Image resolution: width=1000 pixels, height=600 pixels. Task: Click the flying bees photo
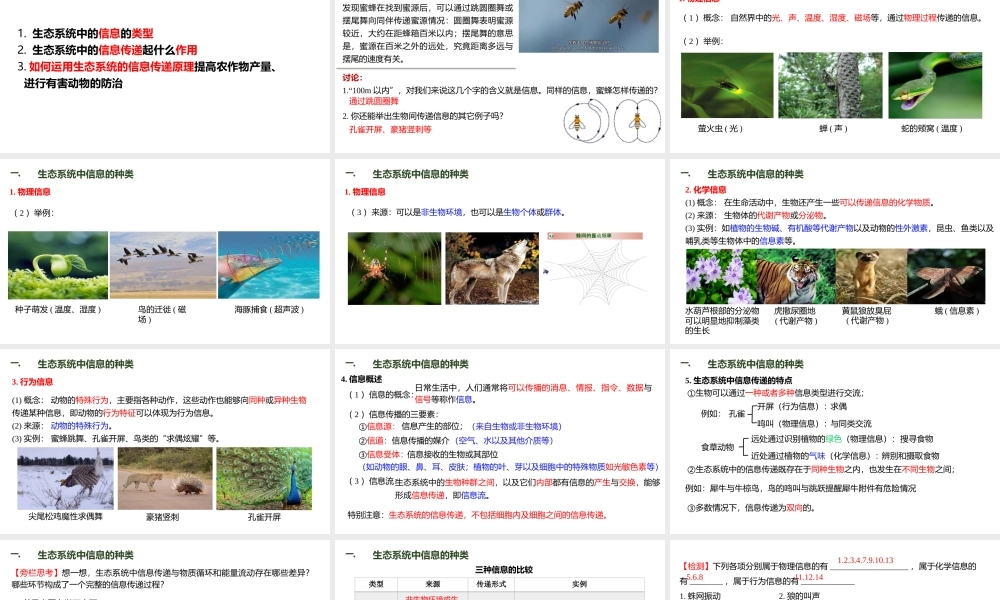pyautogui.click(x=589, y=26)
